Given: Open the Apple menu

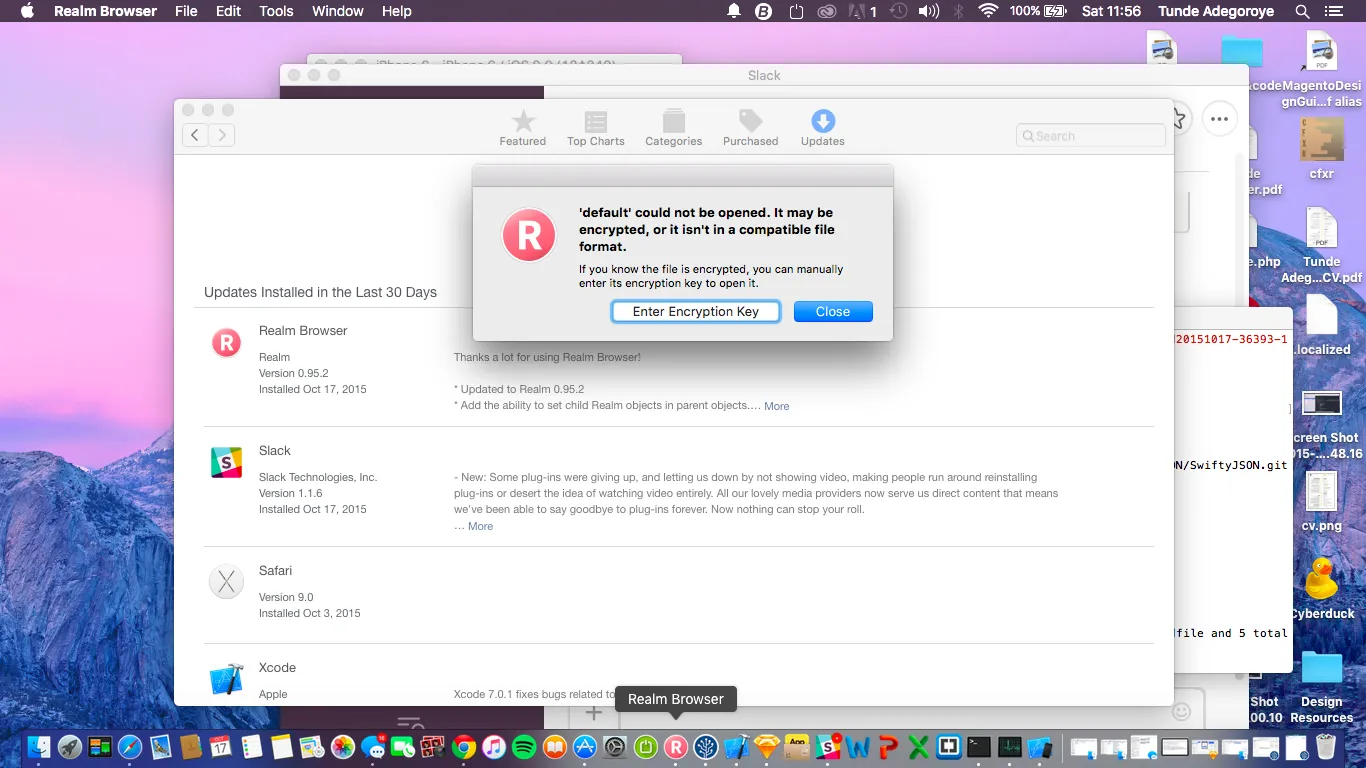Looking at the screenshot, I should click(x=28, y=11).
